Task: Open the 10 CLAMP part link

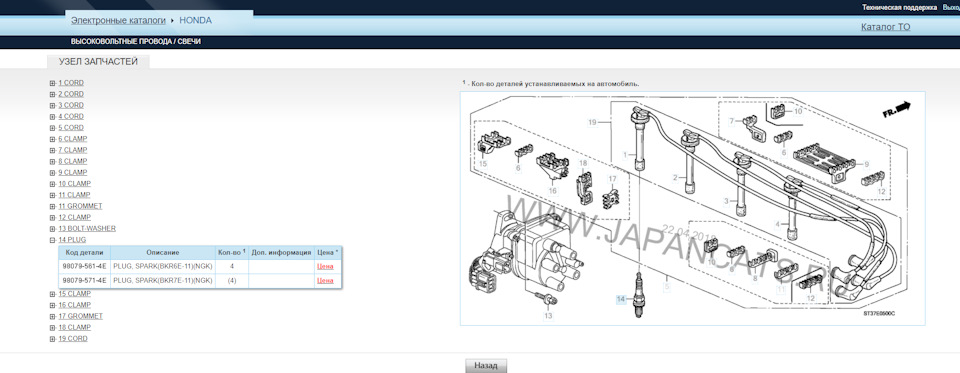Action: (75, 184)
